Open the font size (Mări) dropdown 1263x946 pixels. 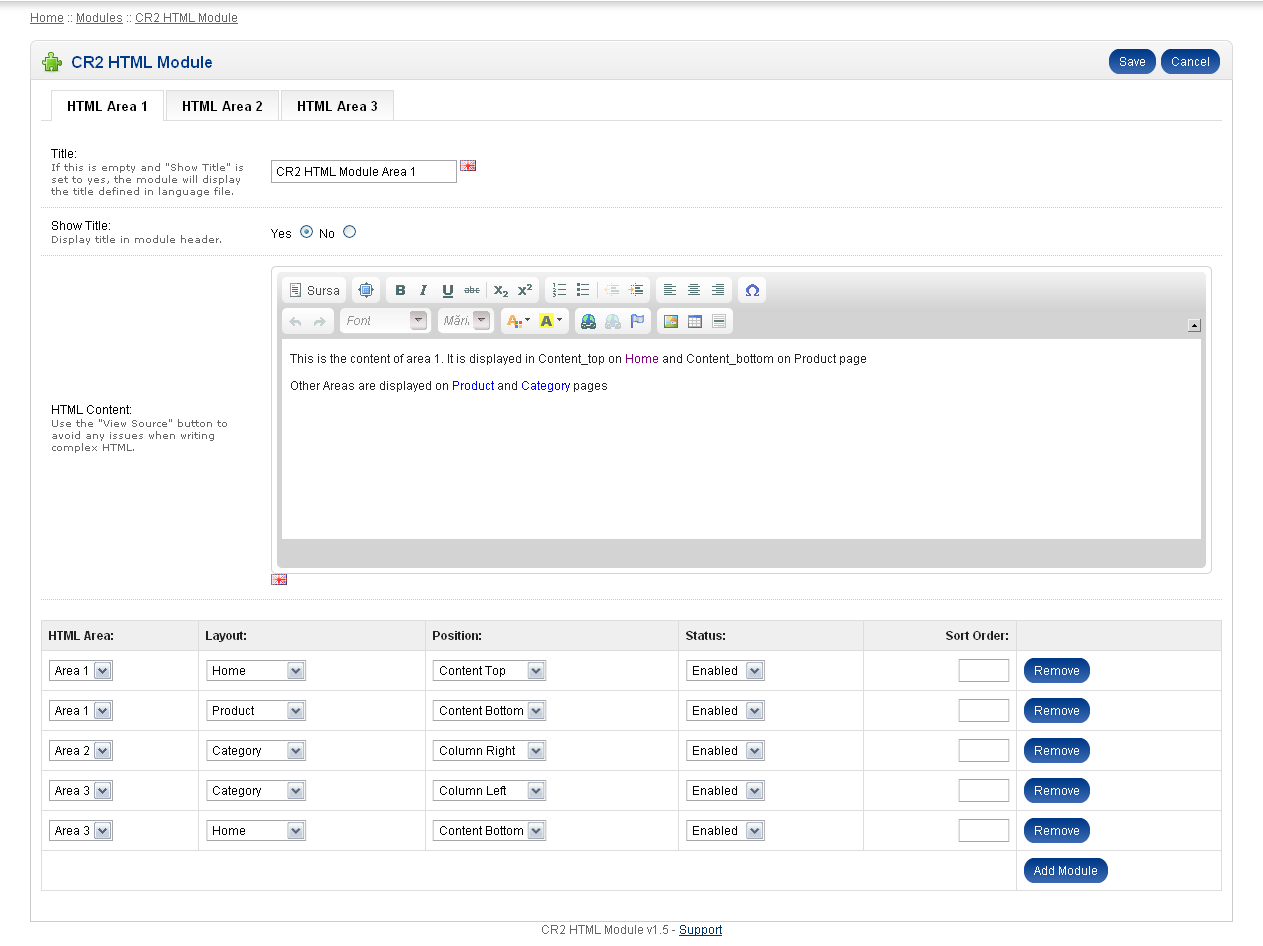[x=466, y=321]
